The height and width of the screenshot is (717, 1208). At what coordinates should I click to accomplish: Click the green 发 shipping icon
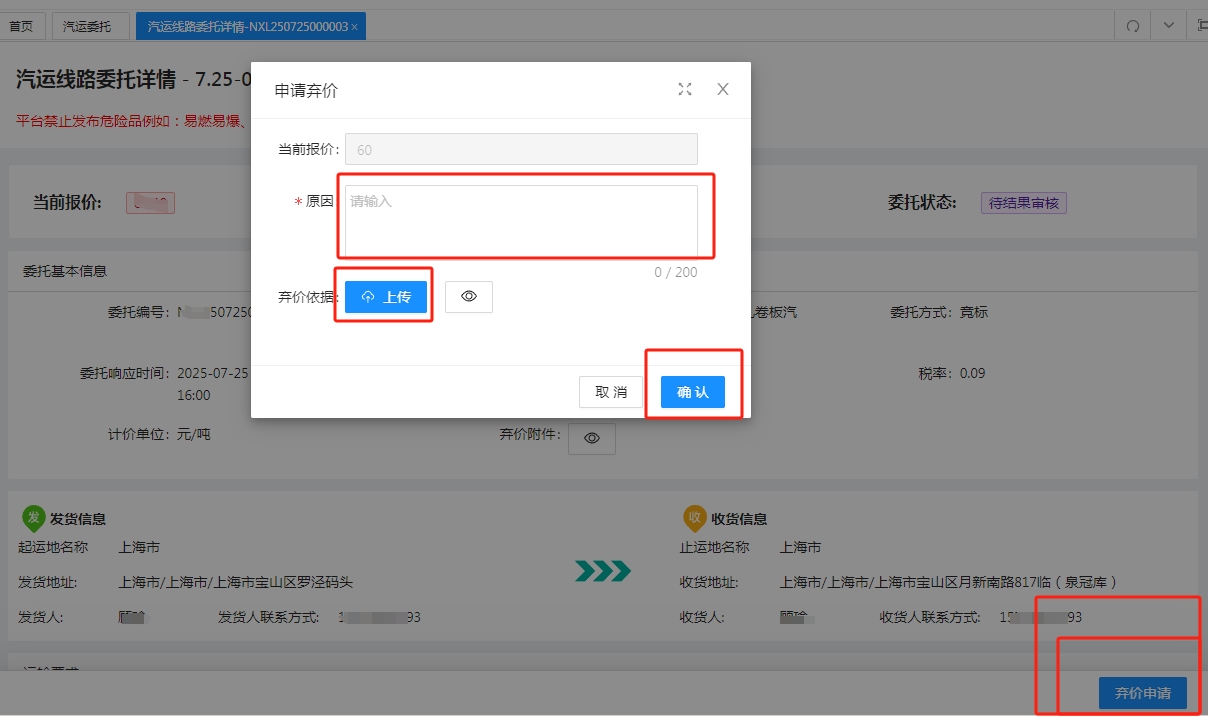(x=33, y=518)
